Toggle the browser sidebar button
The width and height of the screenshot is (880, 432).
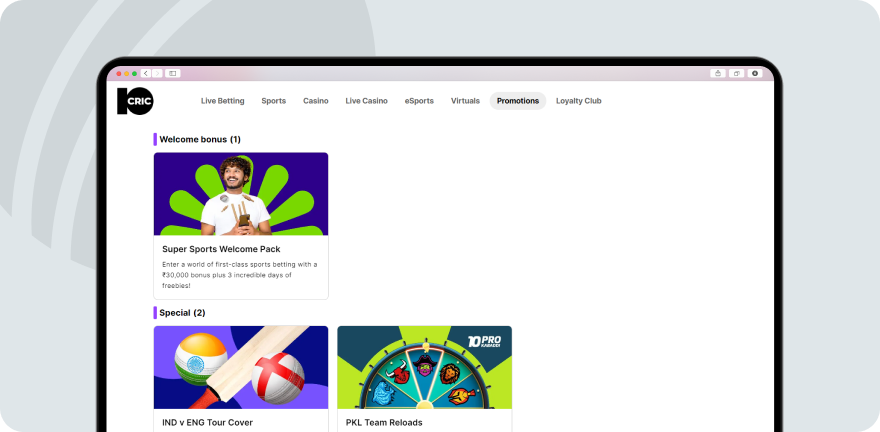point(173,73)
